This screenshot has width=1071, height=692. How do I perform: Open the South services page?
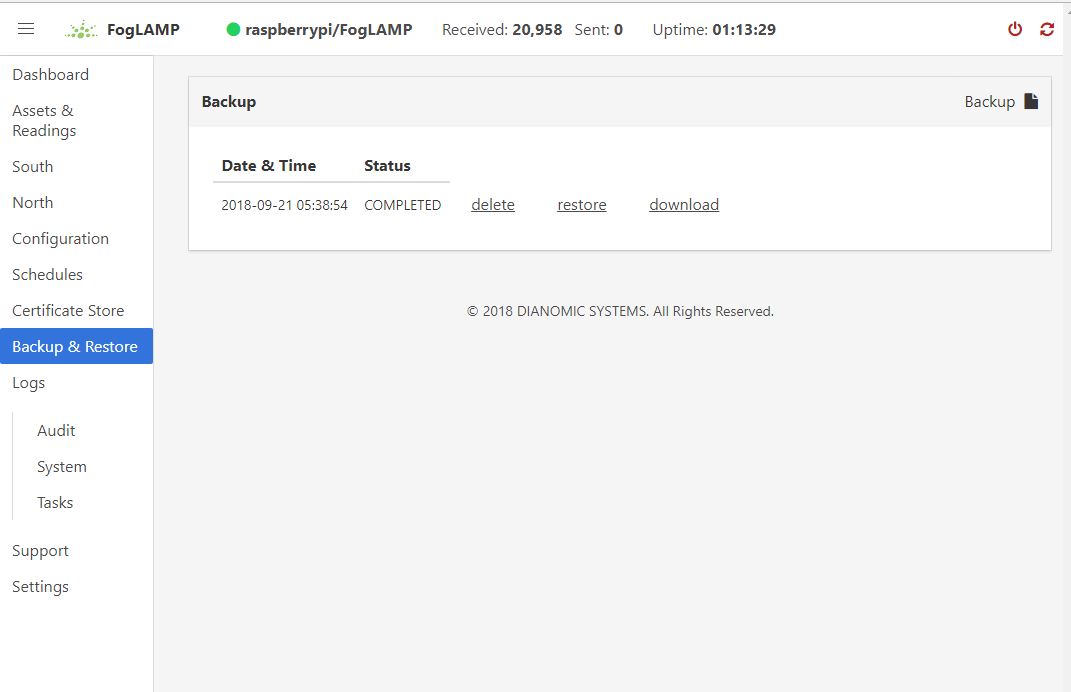pyautogui.click(x=33, y=167)
